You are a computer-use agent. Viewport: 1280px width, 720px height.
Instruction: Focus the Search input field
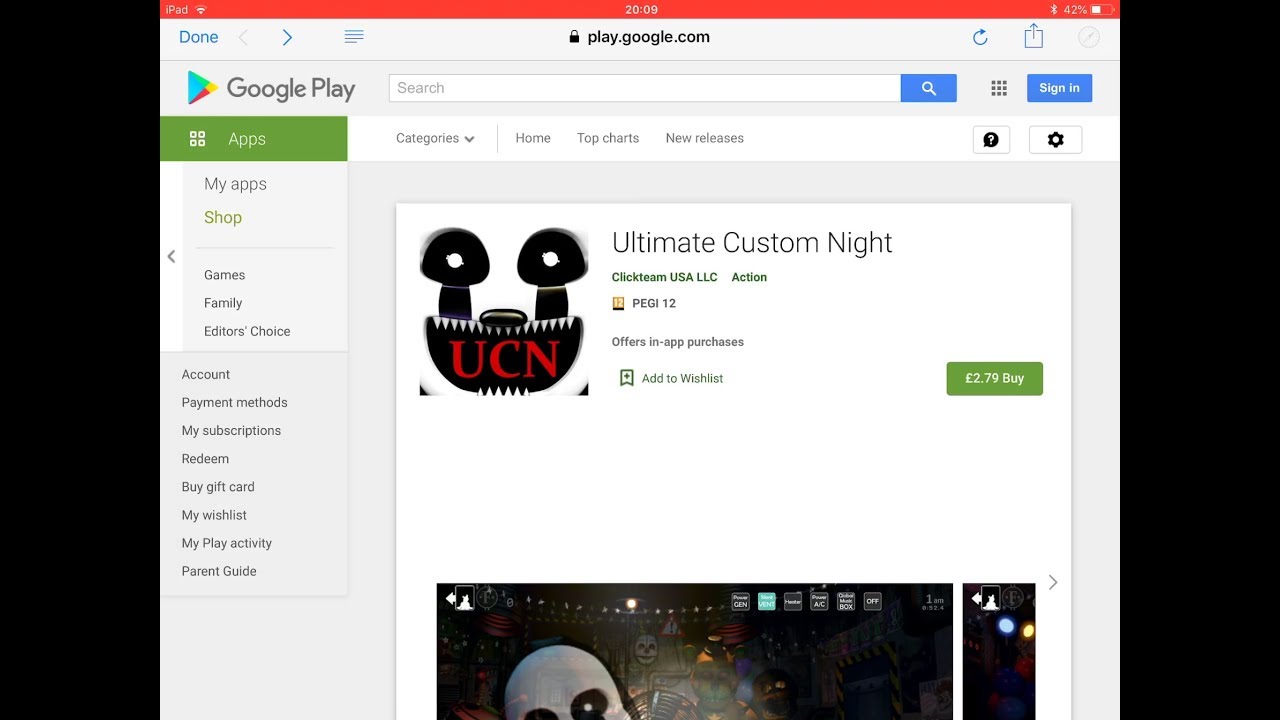tap(645, 88)
